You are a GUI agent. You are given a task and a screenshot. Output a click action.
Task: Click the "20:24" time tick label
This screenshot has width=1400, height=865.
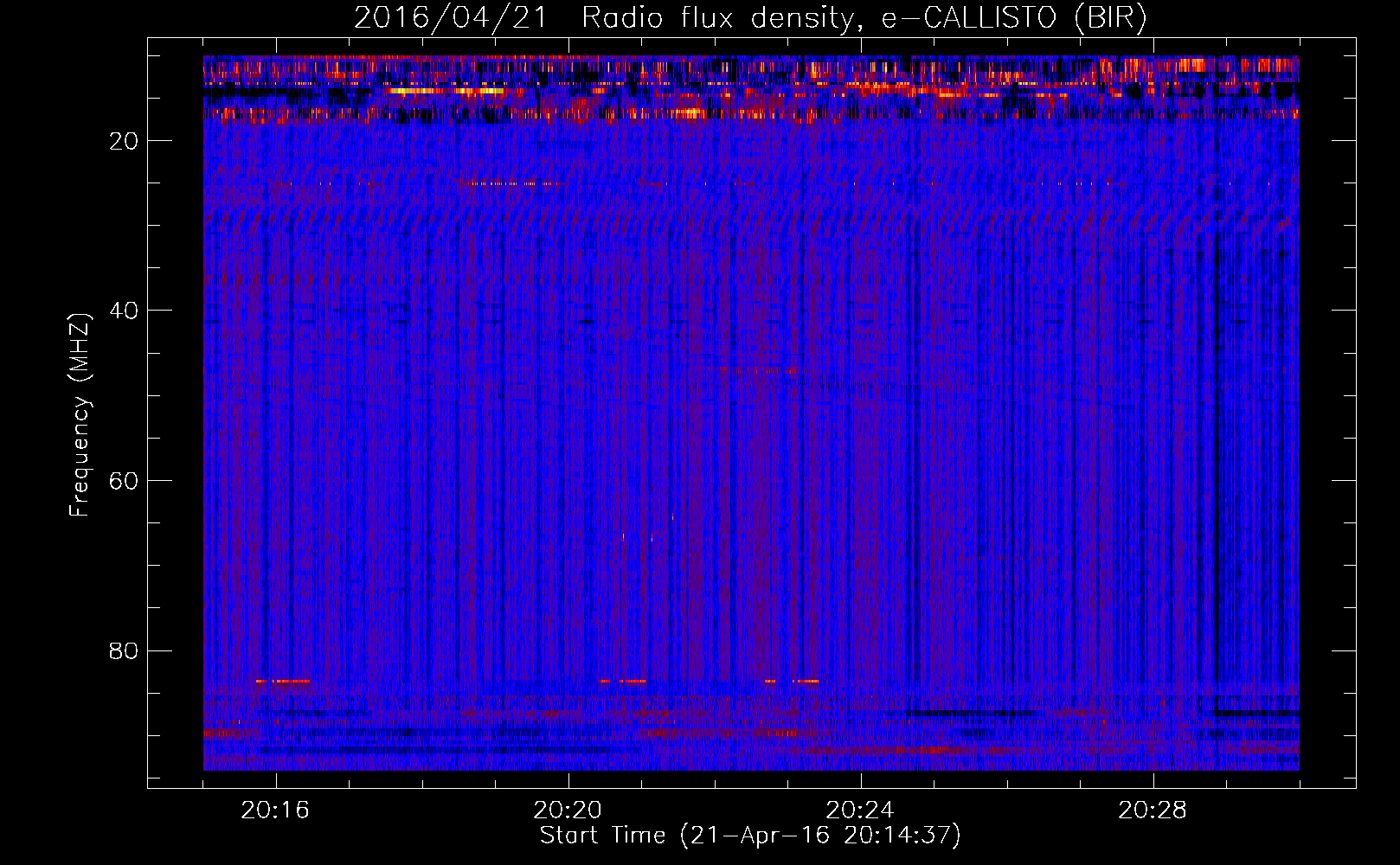[860, 811]
